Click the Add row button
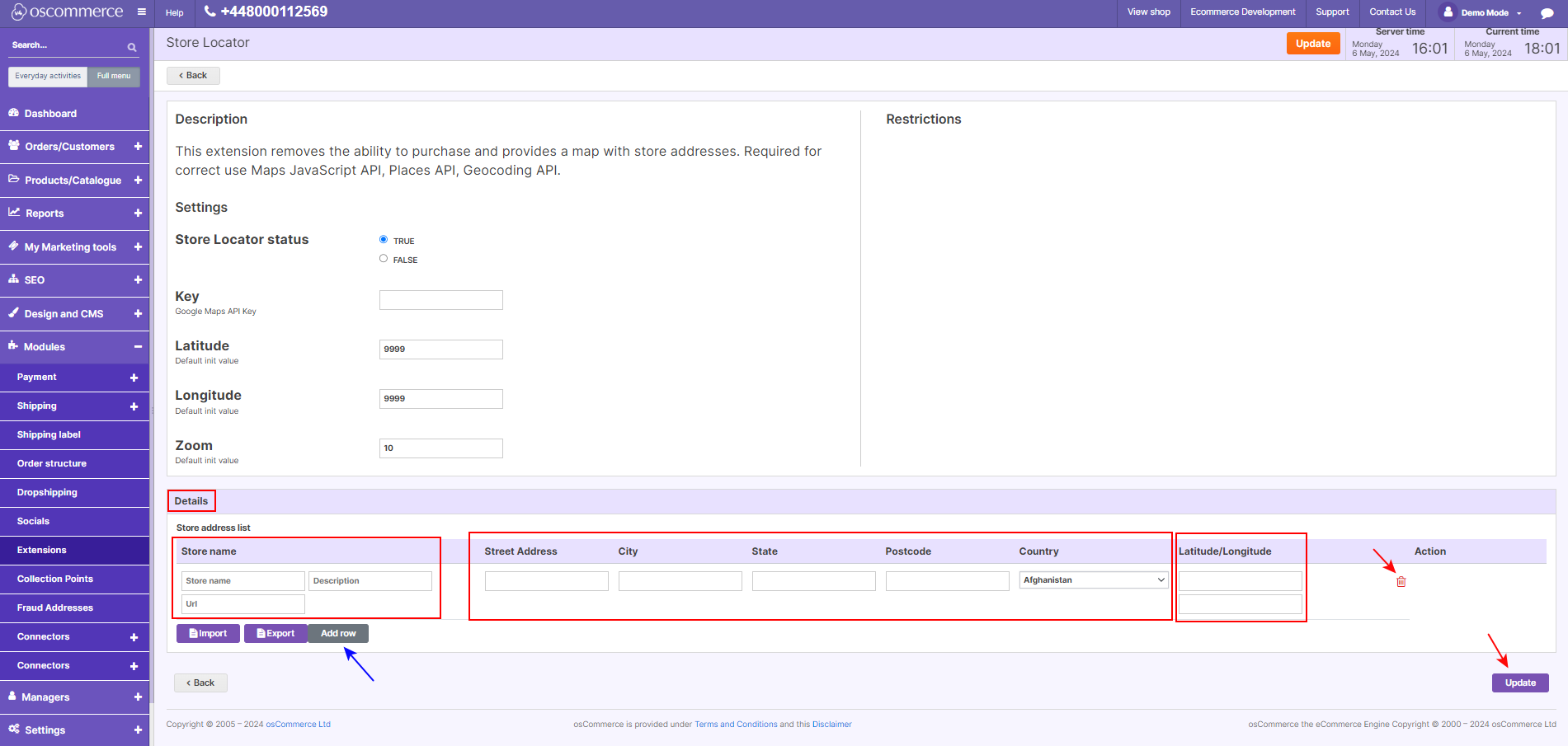Screen dimensions: 1568x746 [338, 633]
